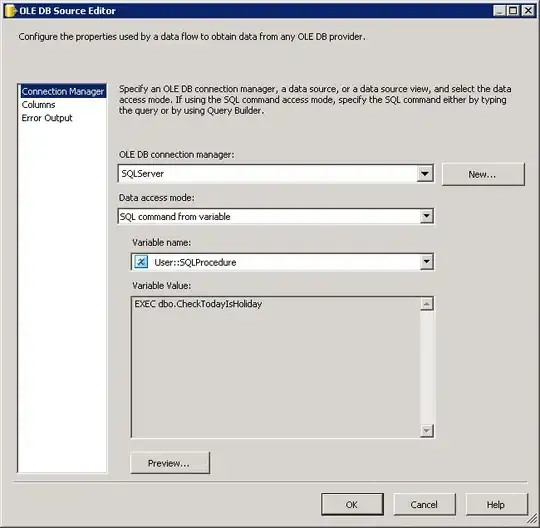Click the Cancel button
540x528 pixels.
(x=424, y=505)
